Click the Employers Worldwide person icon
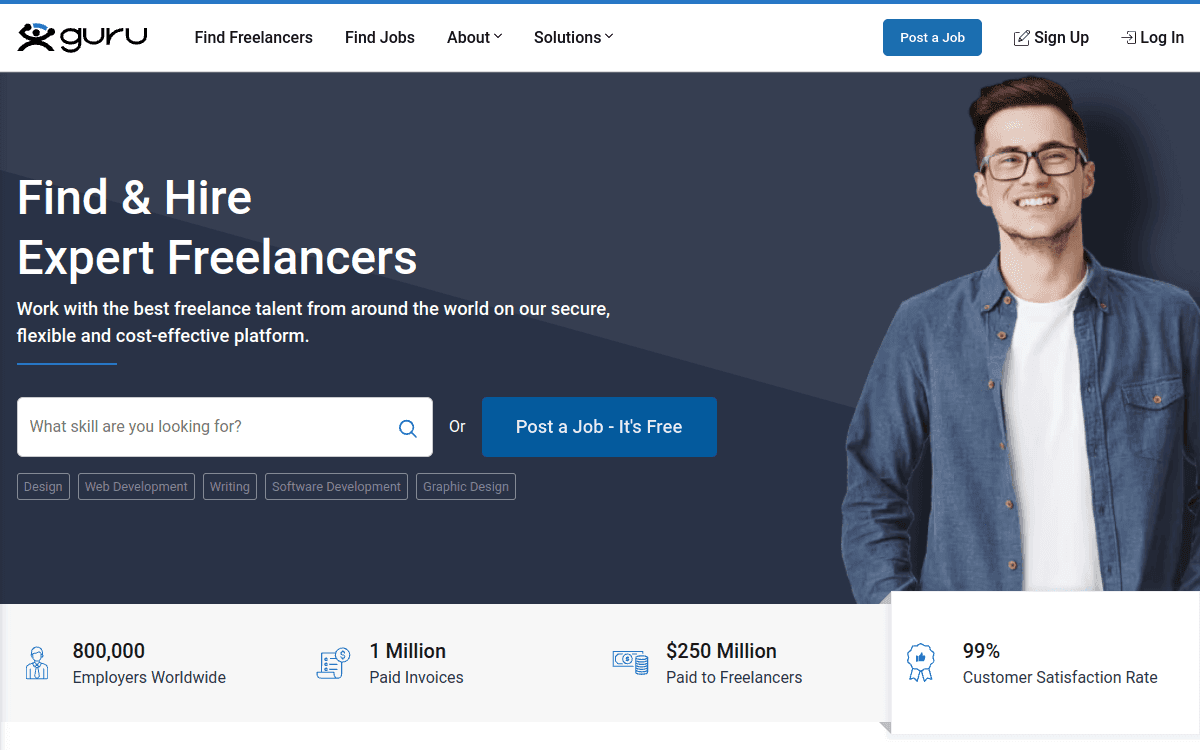 tap(36, 663)
